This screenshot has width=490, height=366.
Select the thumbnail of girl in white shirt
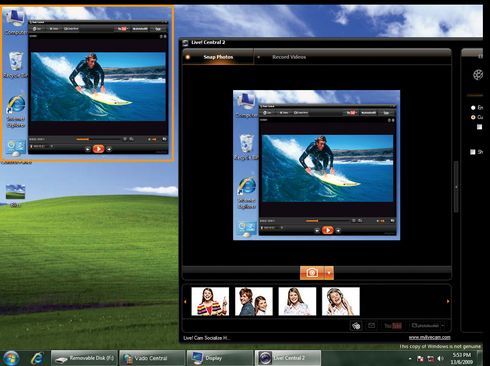coord(297,301)
